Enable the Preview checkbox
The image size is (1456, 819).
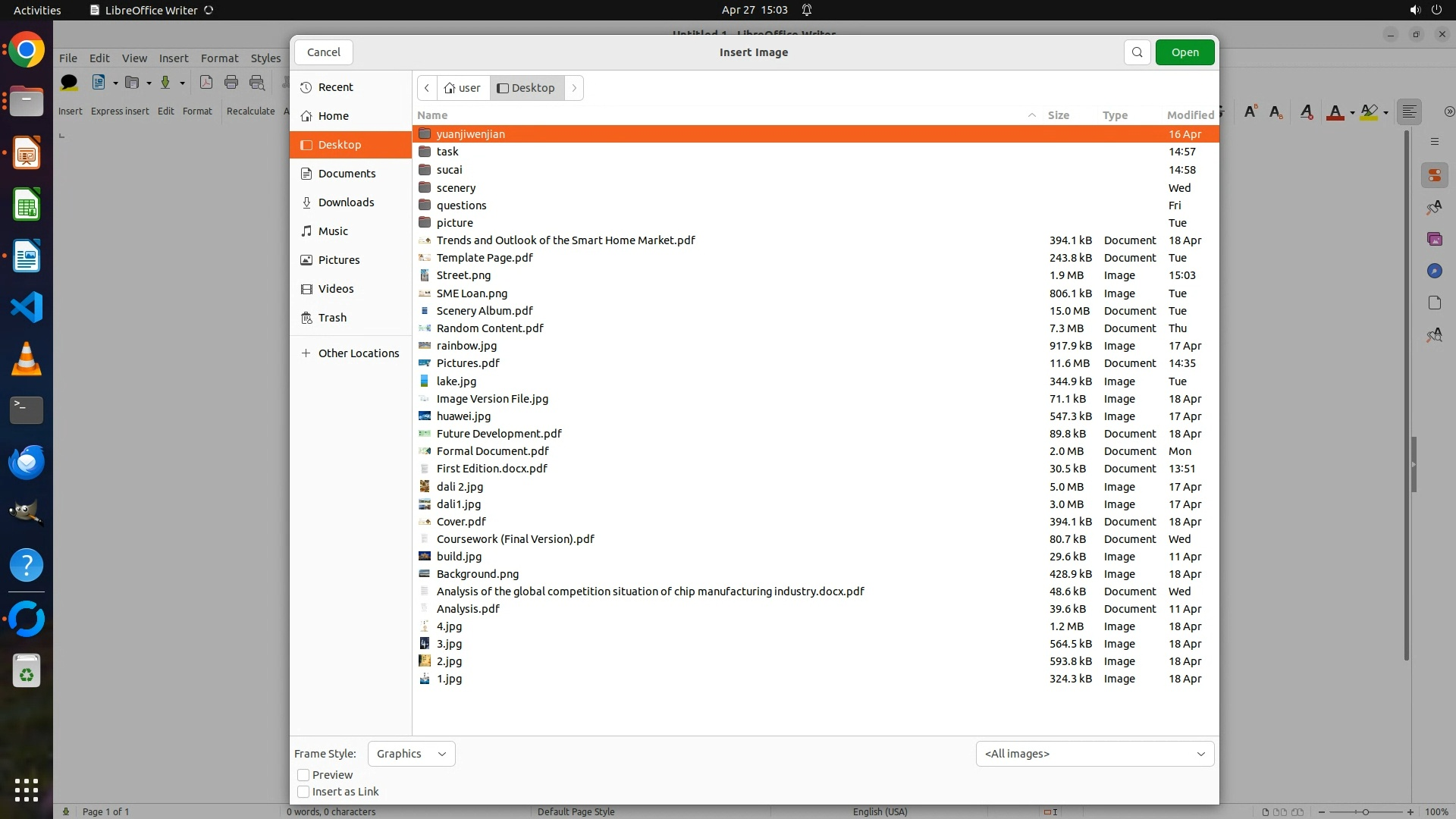(x=303, y=775)
